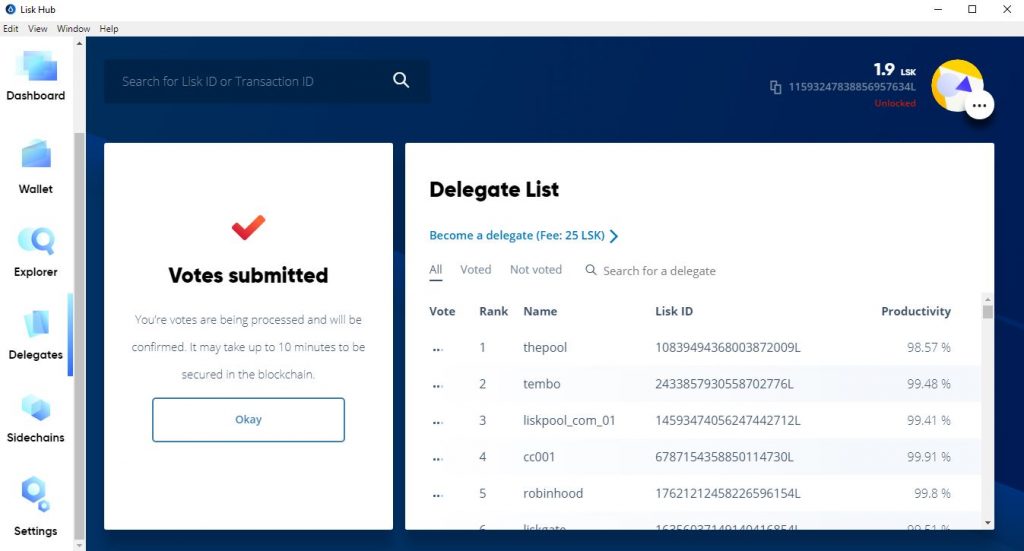Open the Settings section icon

pos(35,494)
